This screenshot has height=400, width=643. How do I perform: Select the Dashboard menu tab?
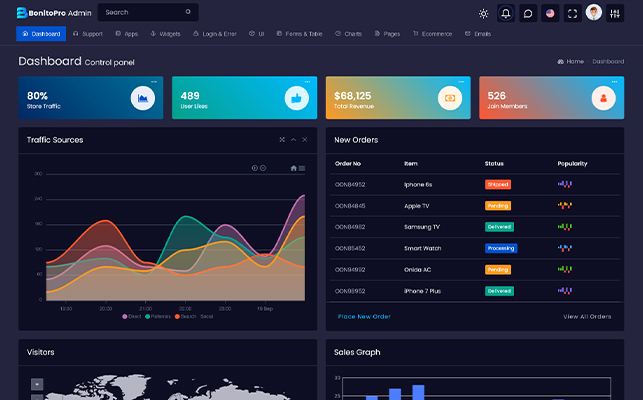coord(41,34)
